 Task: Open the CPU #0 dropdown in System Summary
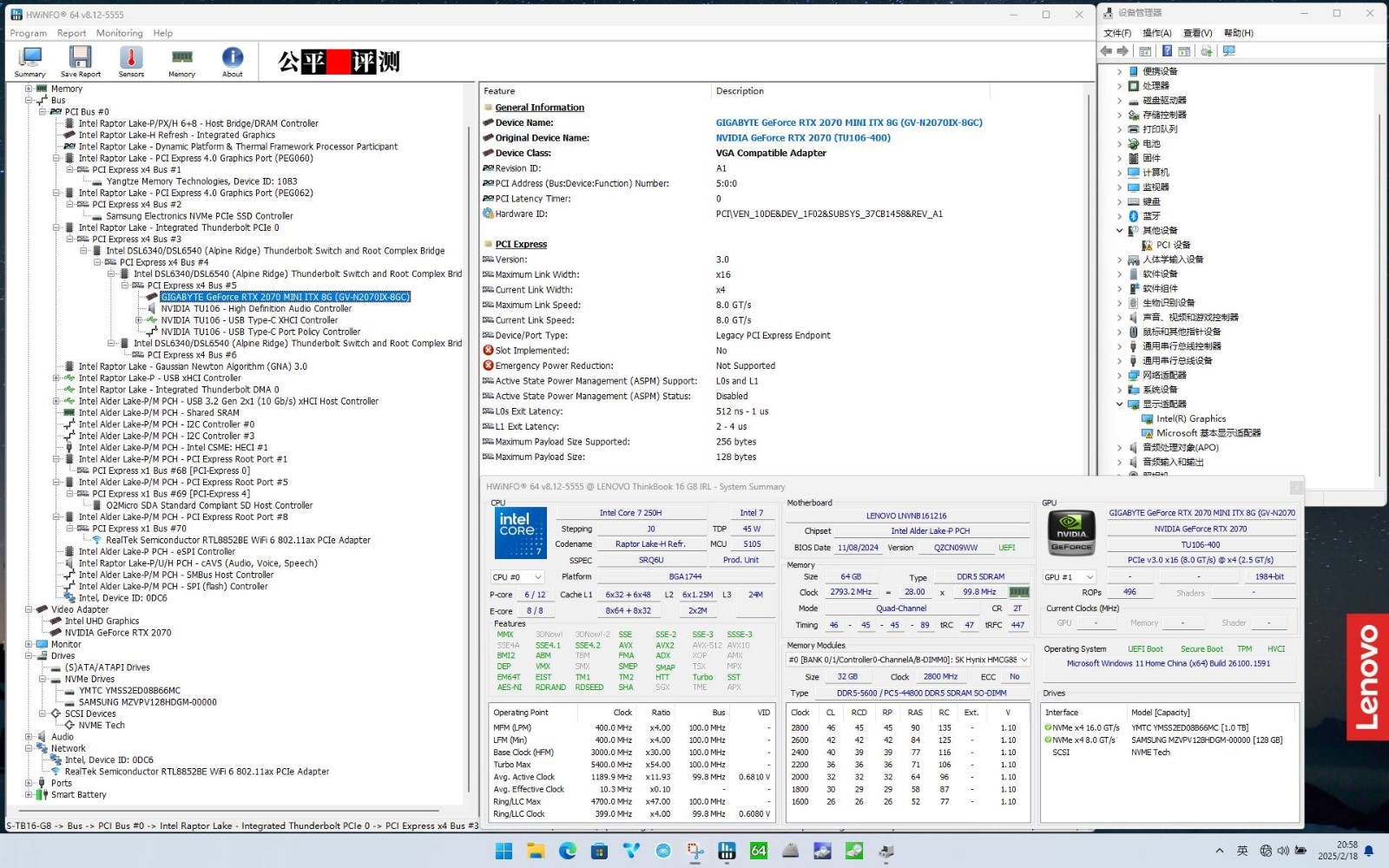(517, 577)
